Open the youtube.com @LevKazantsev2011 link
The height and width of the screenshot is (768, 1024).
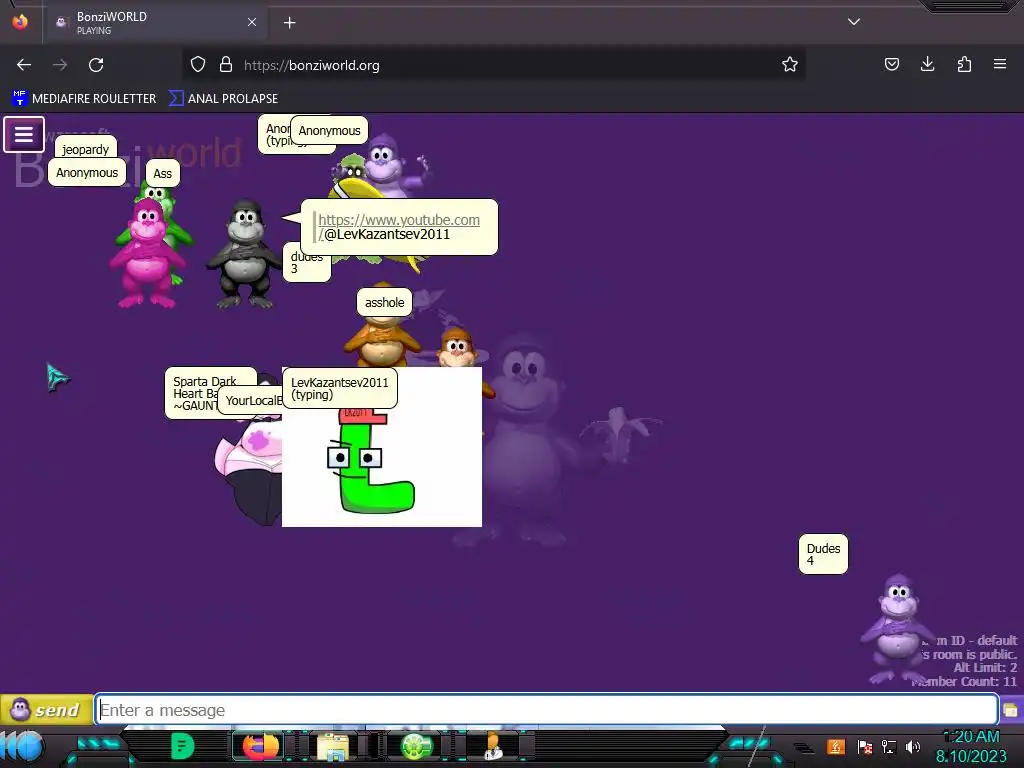398,227
